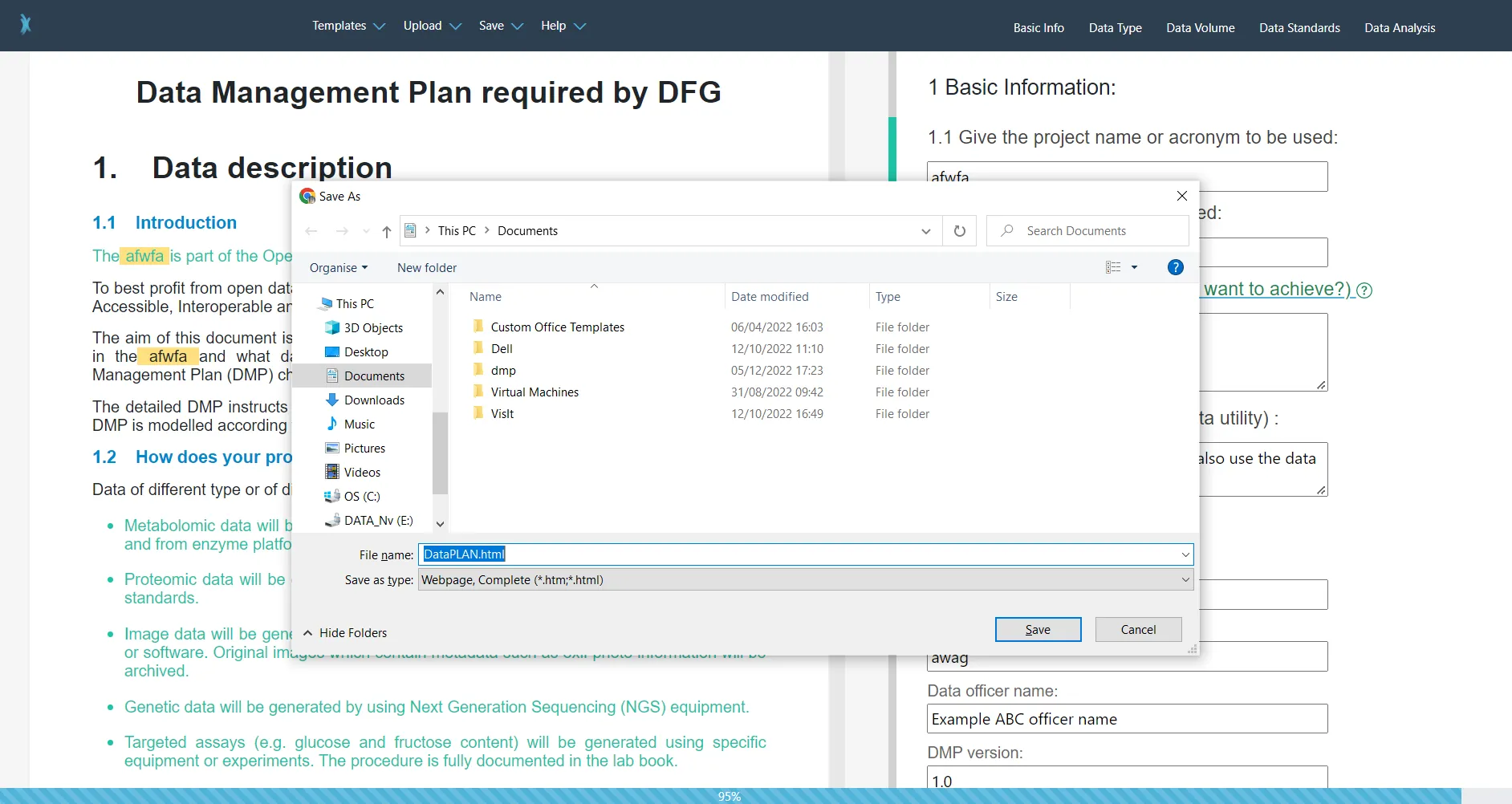Switch to the Data Volume tab

1200,28
